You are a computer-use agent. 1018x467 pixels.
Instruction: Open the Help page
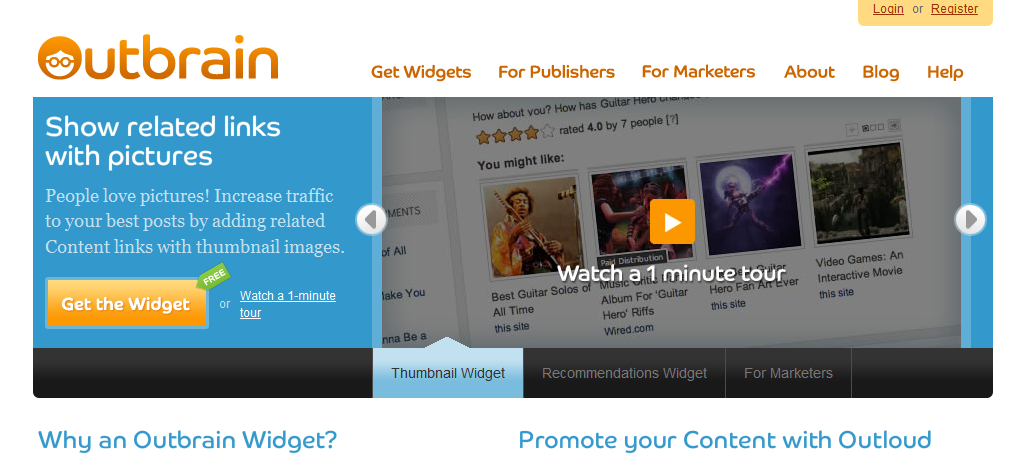[945, 72]
